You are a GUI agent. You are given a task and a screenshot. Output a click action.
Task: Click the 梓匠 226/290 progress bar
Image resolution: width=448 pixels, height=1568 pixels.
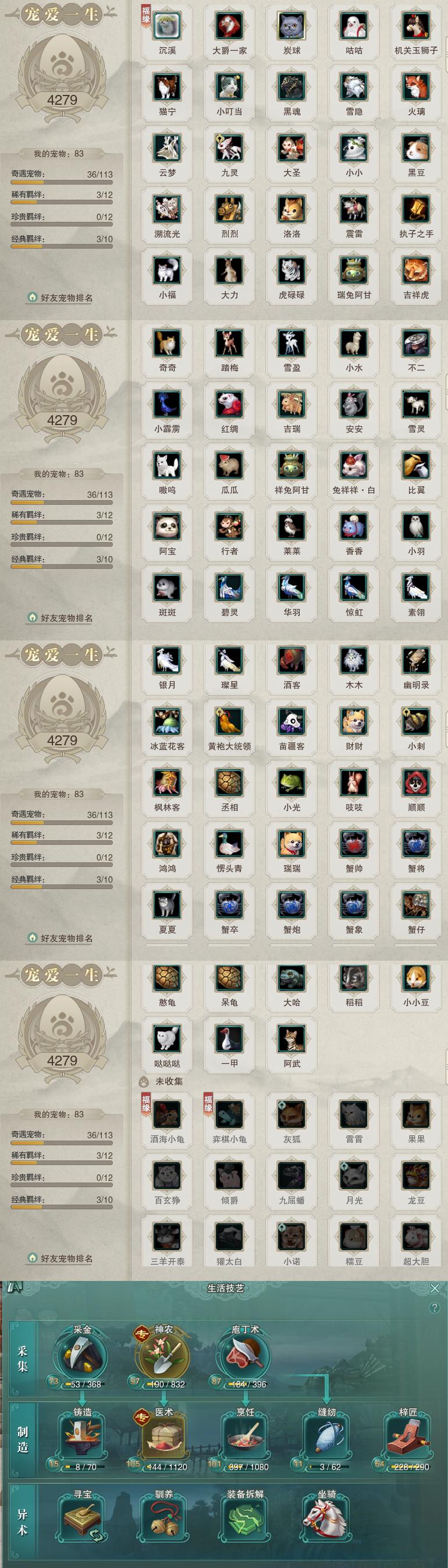pyautogui.click(x=410, y=1467)
